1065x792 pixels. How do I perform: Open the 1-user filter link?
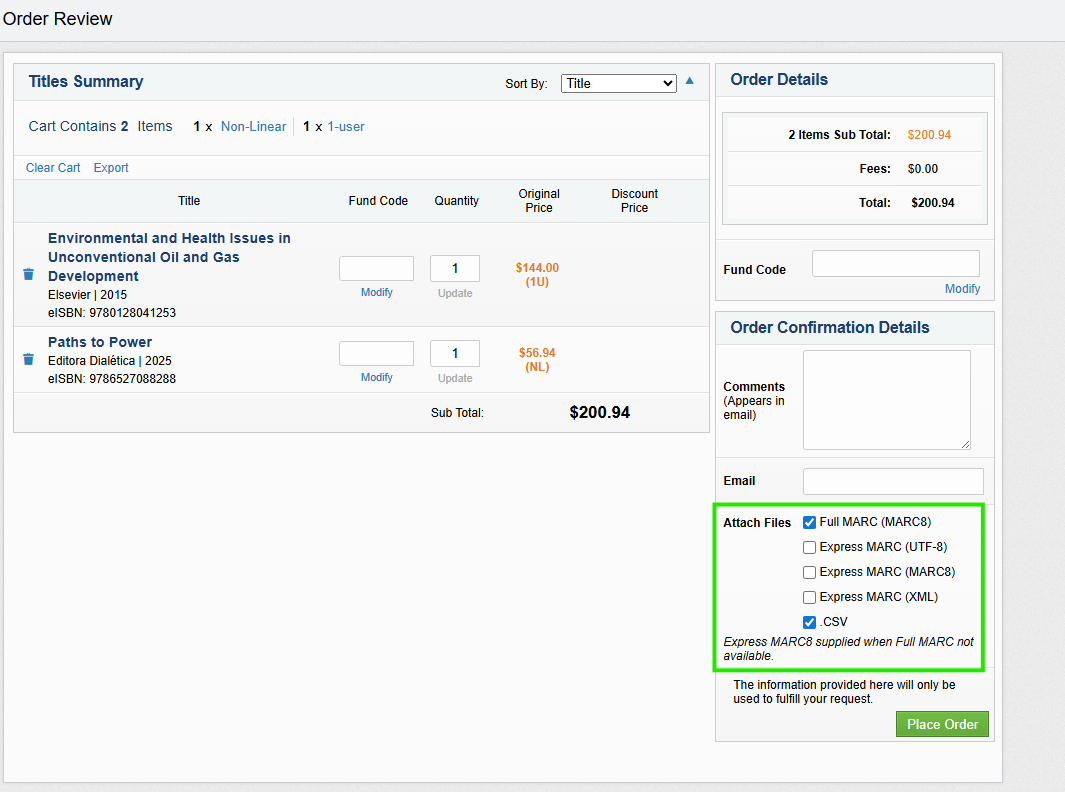[x=346, y=126]
